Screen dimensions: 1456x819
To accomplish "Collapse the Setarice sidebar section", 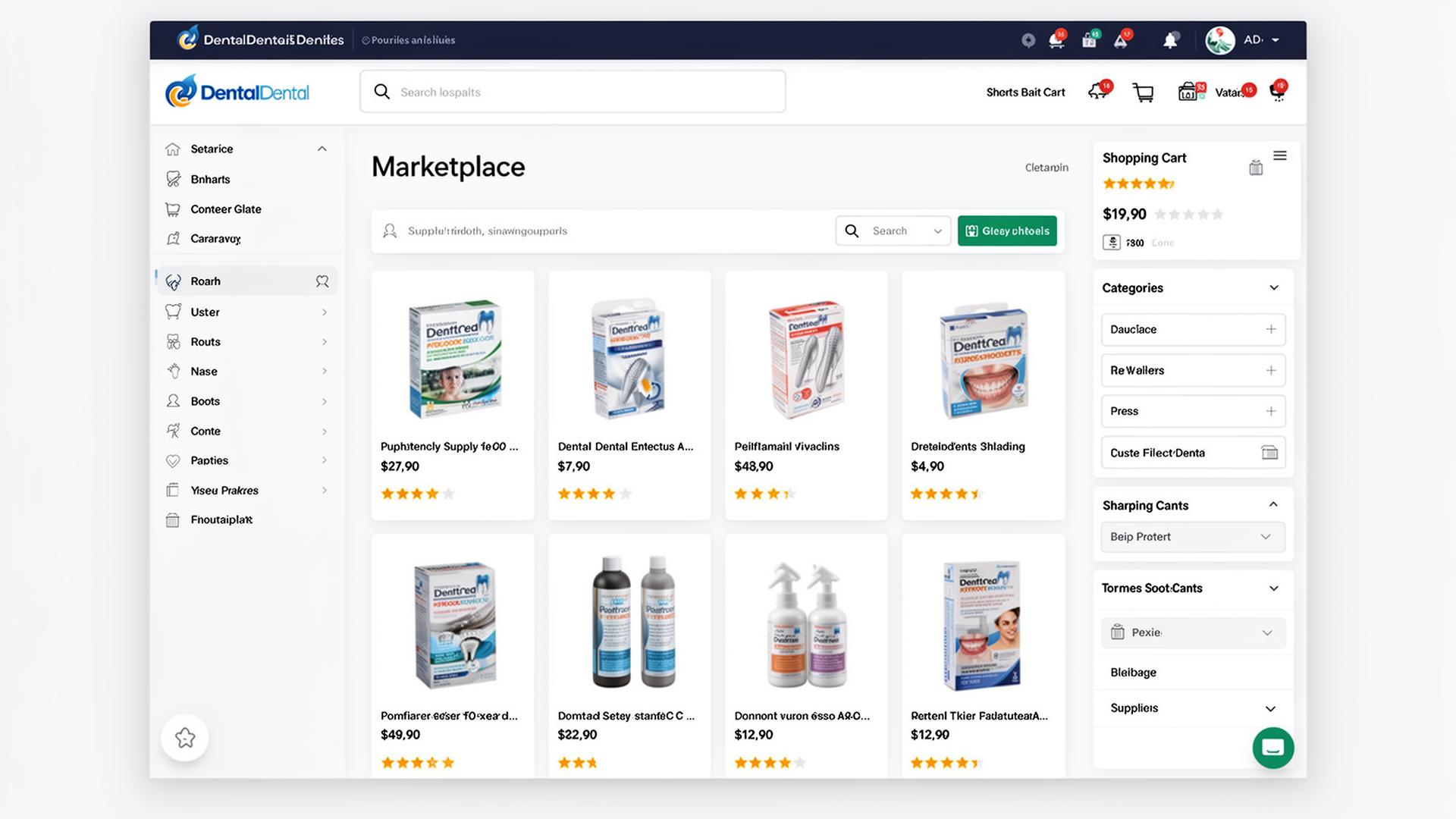I will tap(322, 149).
